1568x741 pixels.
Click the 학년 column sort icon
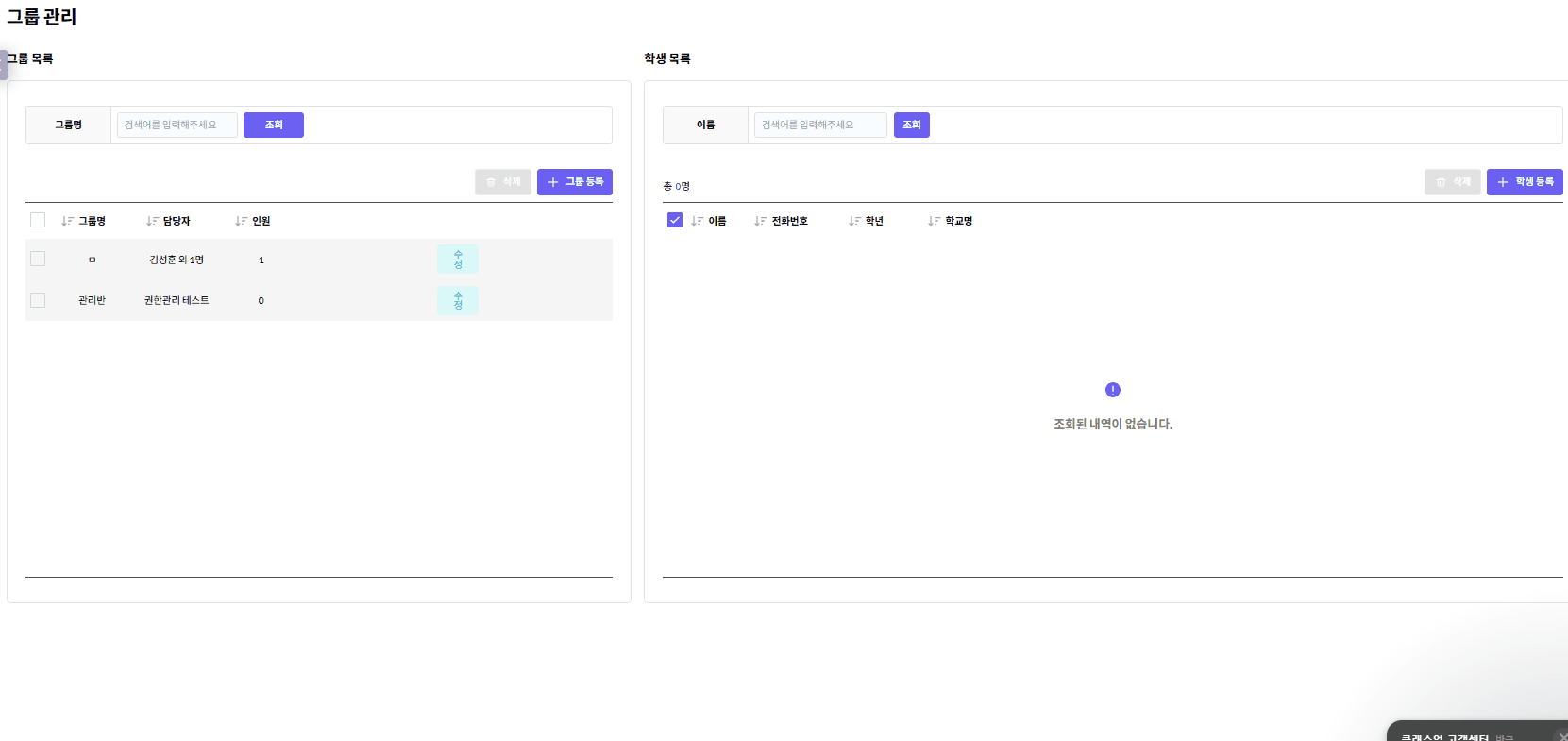click(x=854, y=221)
